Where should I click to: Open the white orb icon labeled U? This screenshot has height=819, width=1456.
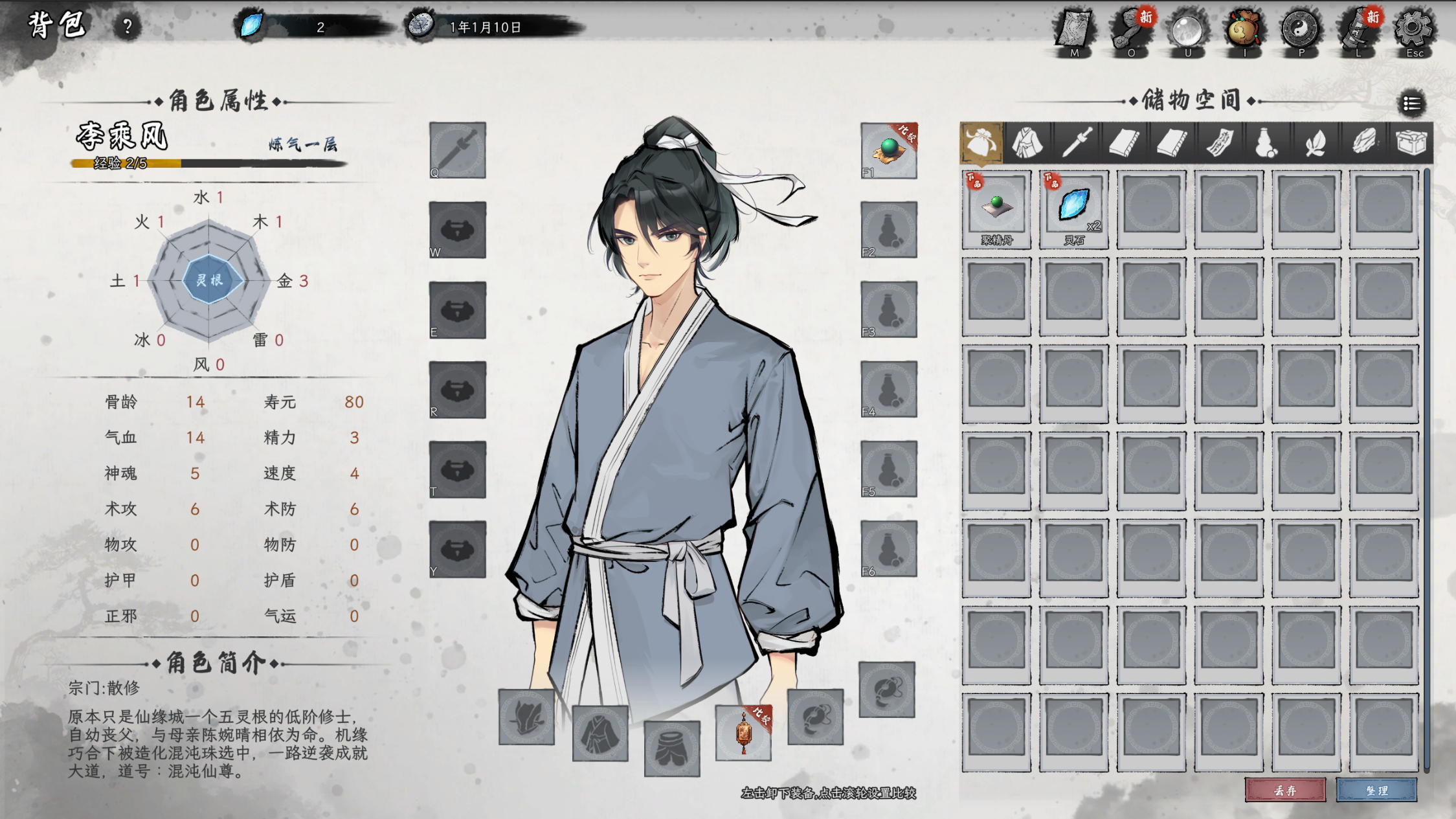[1187, 30]
